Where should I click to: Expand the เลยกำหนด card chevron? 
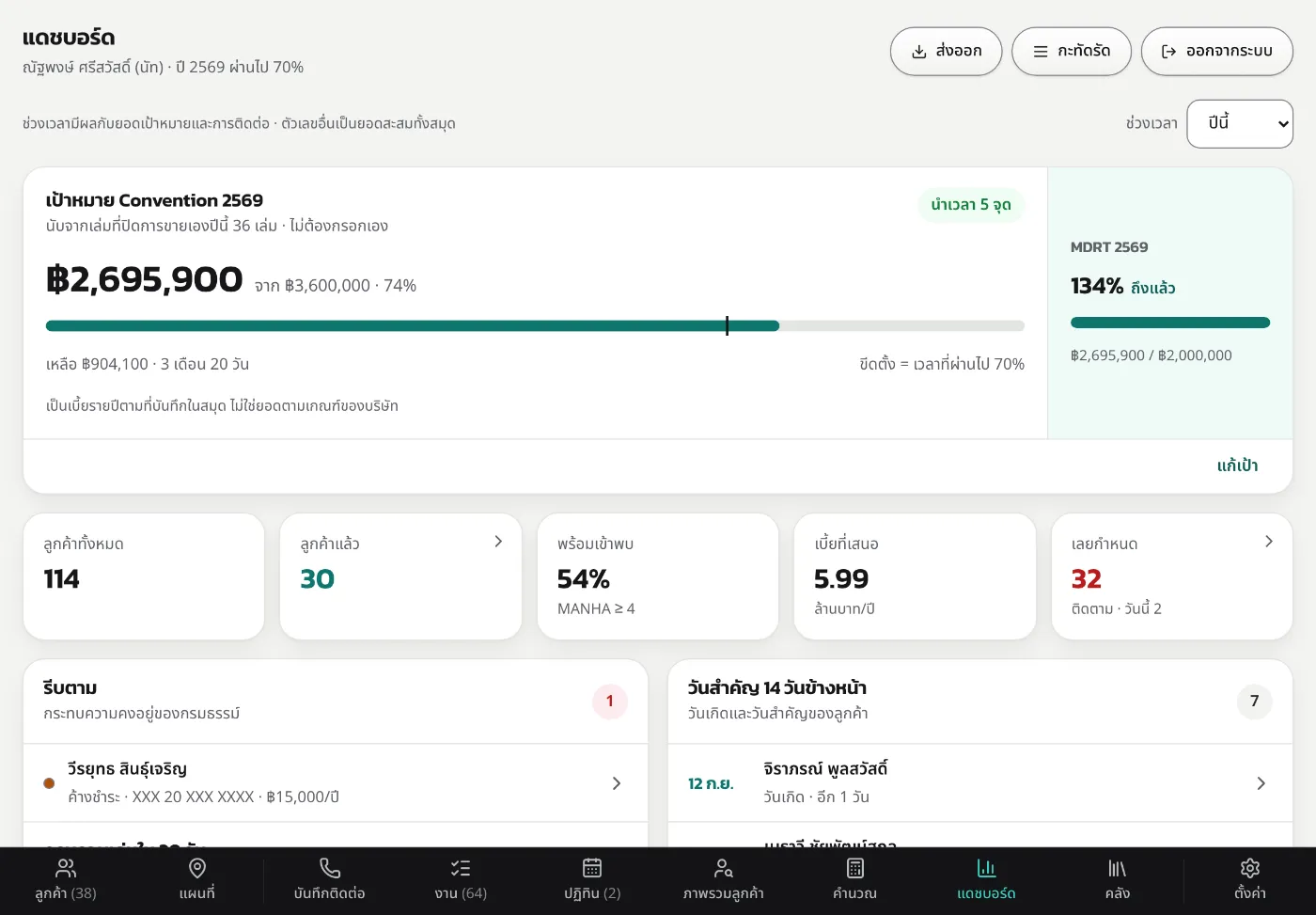point(1269,542)
